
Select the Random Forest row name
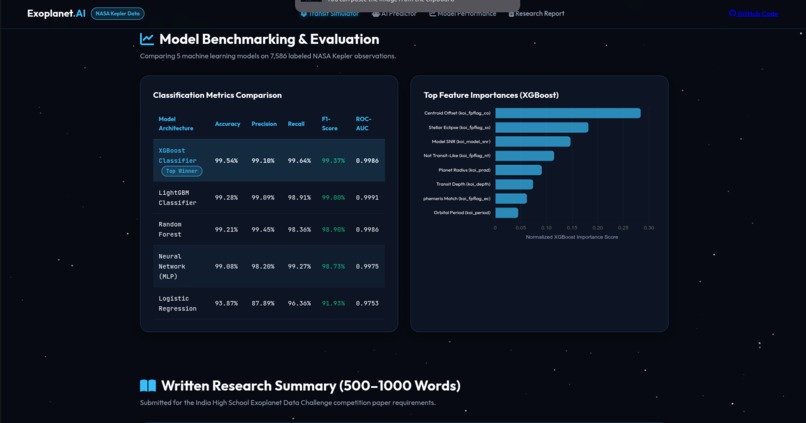tap(170, 229)
